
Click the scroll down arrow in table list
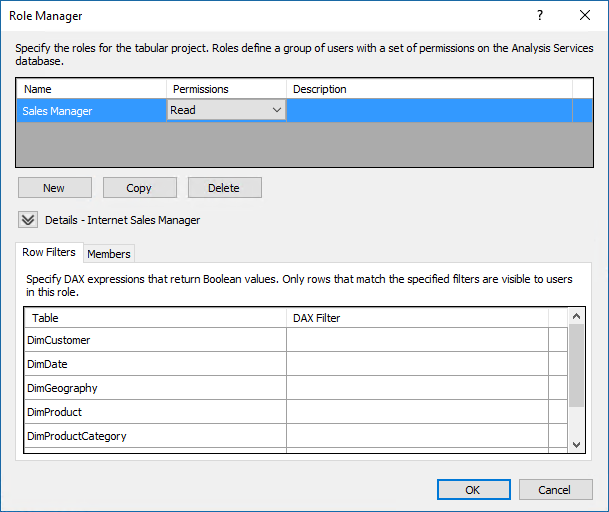[x=576, y=445]
